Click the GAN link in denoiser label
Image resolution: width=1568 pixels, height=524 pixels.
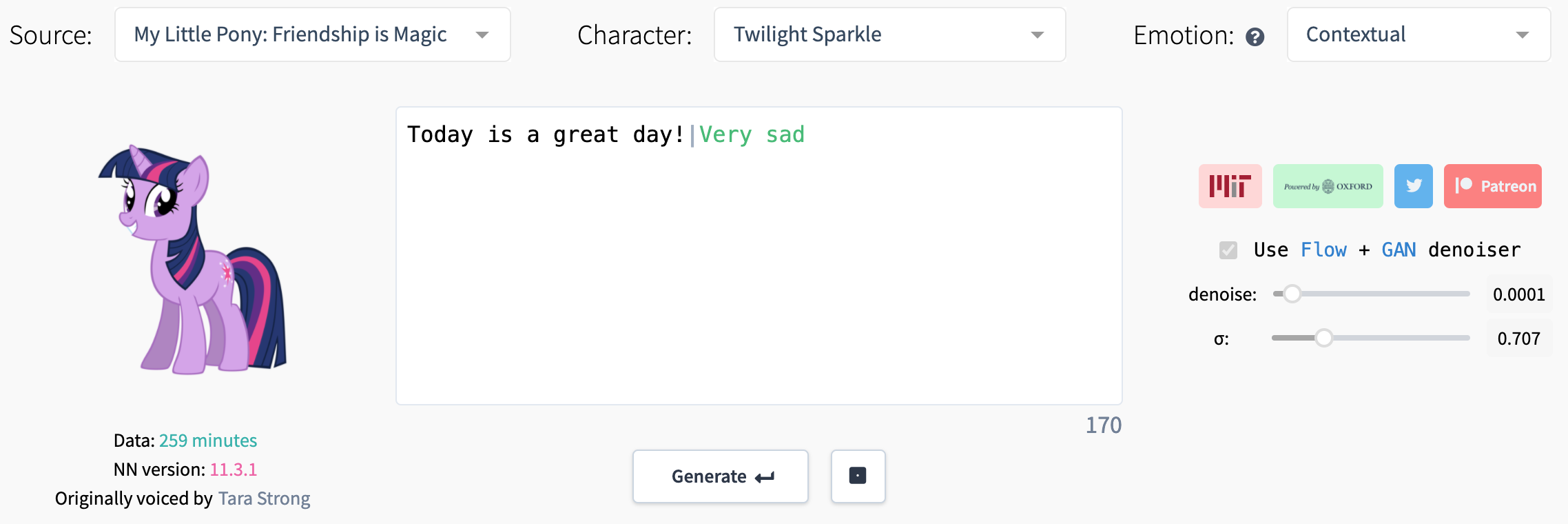[x=1399, y=250]
